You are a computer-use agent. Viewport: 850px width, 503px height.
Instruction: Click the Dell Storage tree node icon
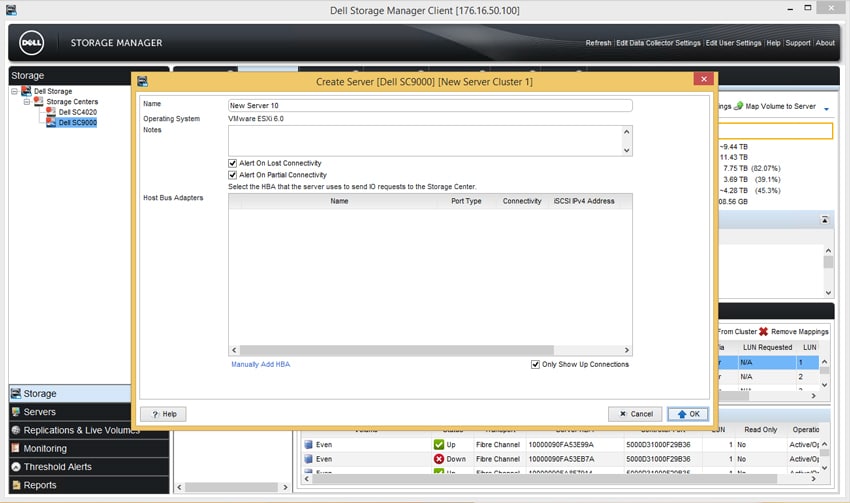(x=26, y=91)
